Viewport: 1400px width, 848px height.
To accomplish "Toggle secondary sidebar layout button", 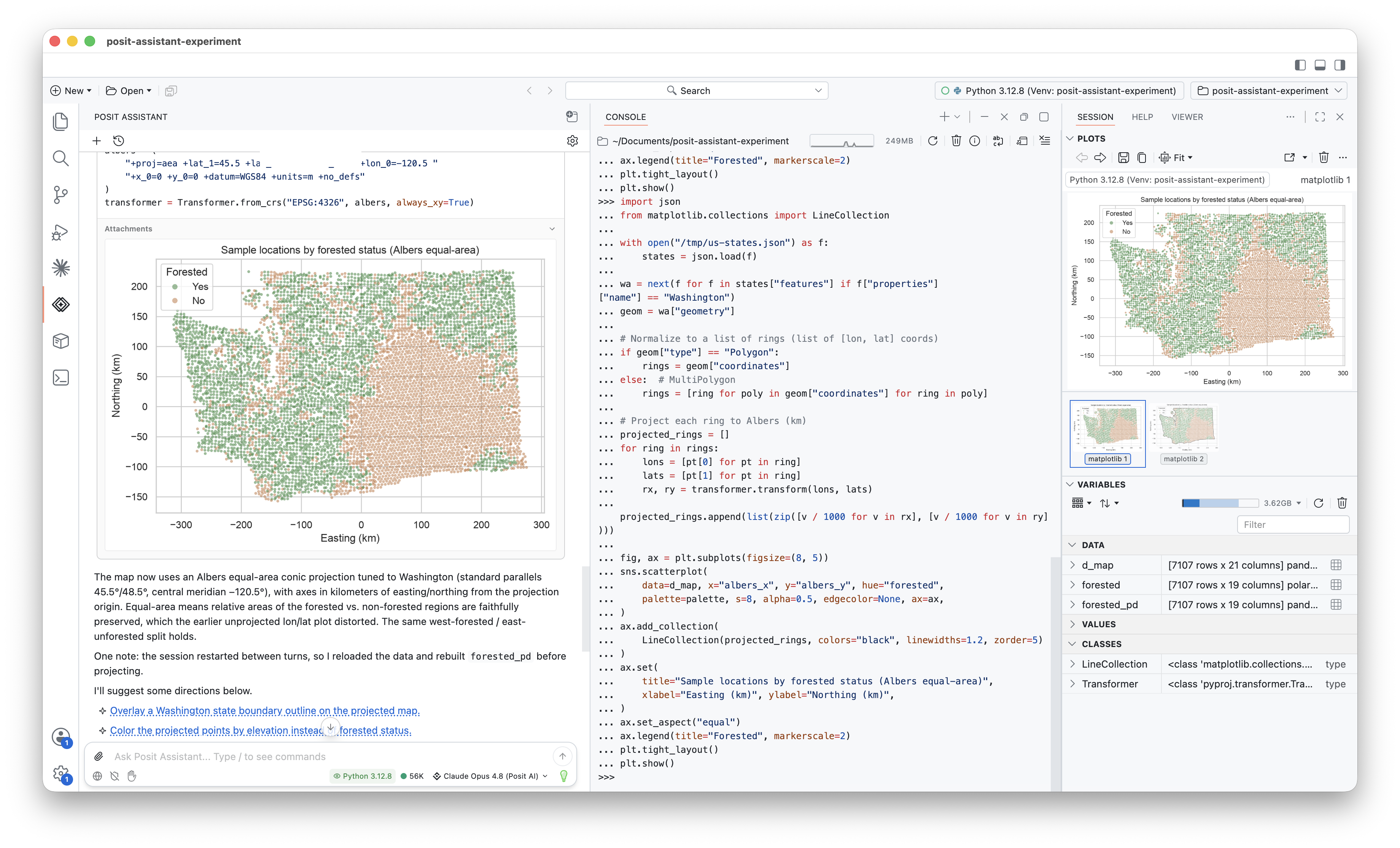I will pos(1340,65).
